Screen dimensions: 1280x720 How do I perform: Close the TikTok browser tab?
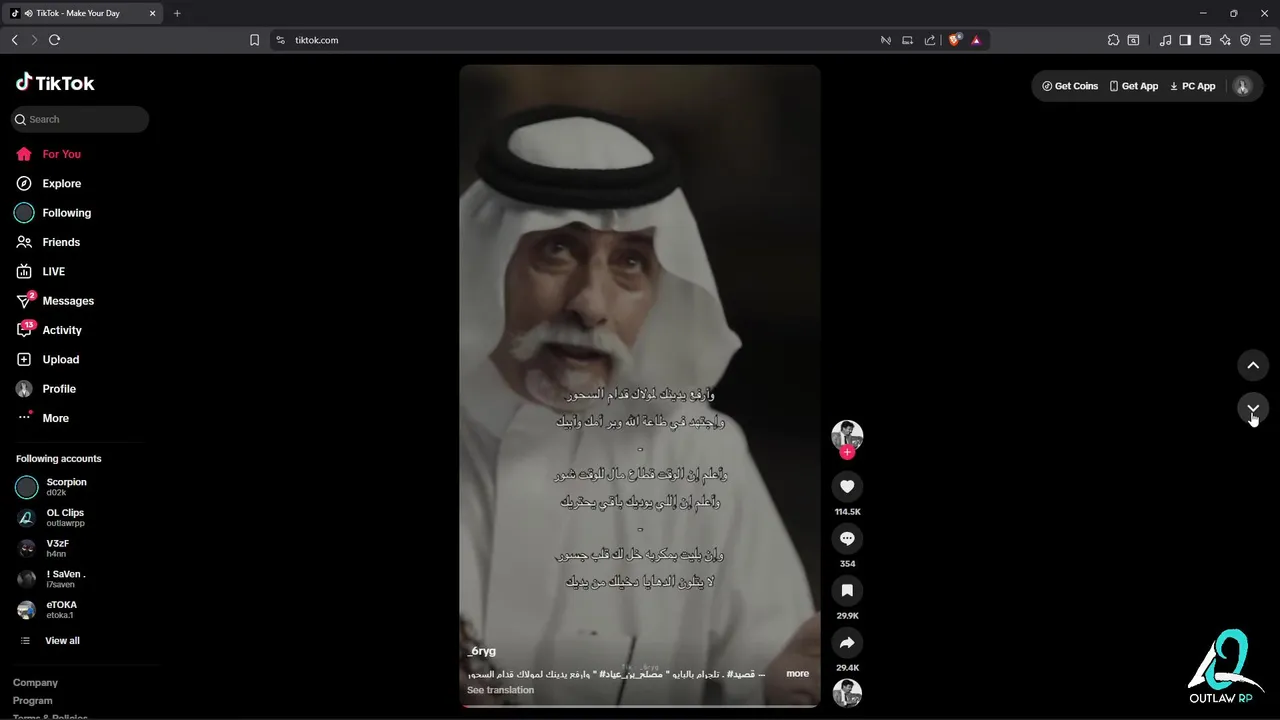pyautogui.click(x=152, y=13)
